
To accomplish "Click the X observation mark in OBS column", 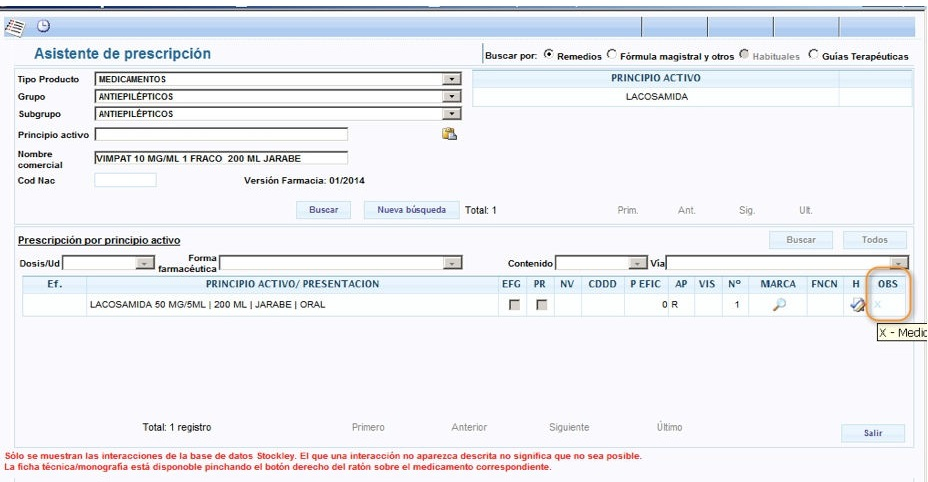I will (878, 305).
